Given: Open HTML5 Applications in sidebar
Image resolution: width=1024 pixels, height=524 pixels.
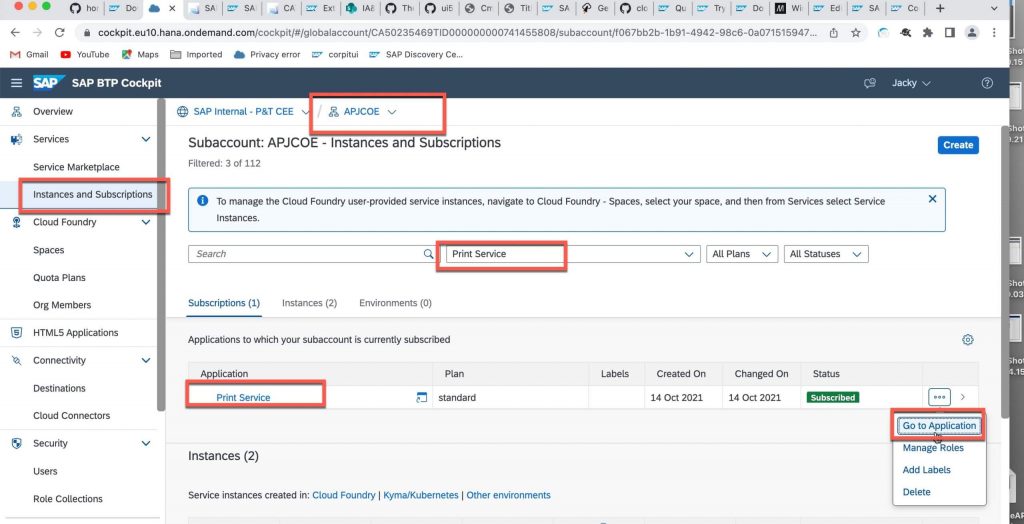Looking at the screenshot, I should click(76, 333).
